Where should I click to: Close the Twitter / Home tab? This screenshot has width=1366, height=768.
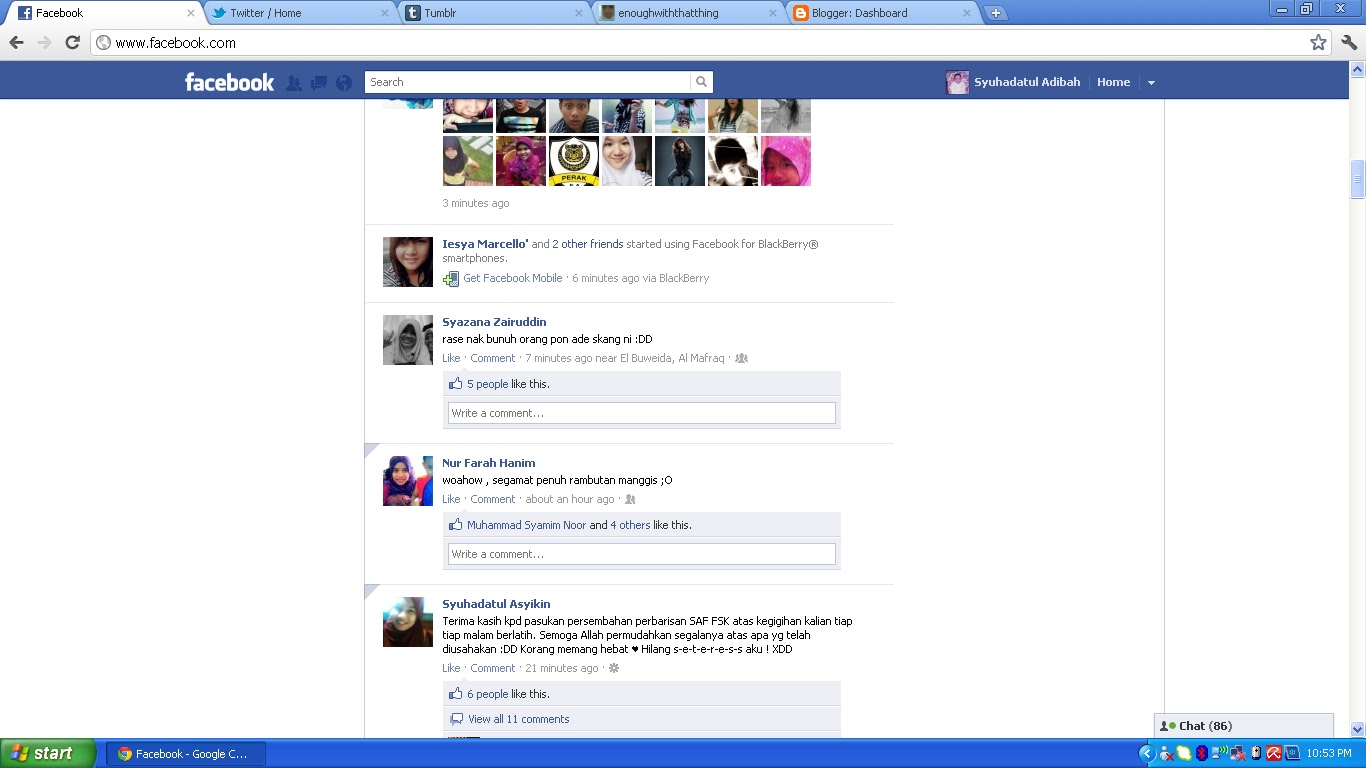[385, 13]
